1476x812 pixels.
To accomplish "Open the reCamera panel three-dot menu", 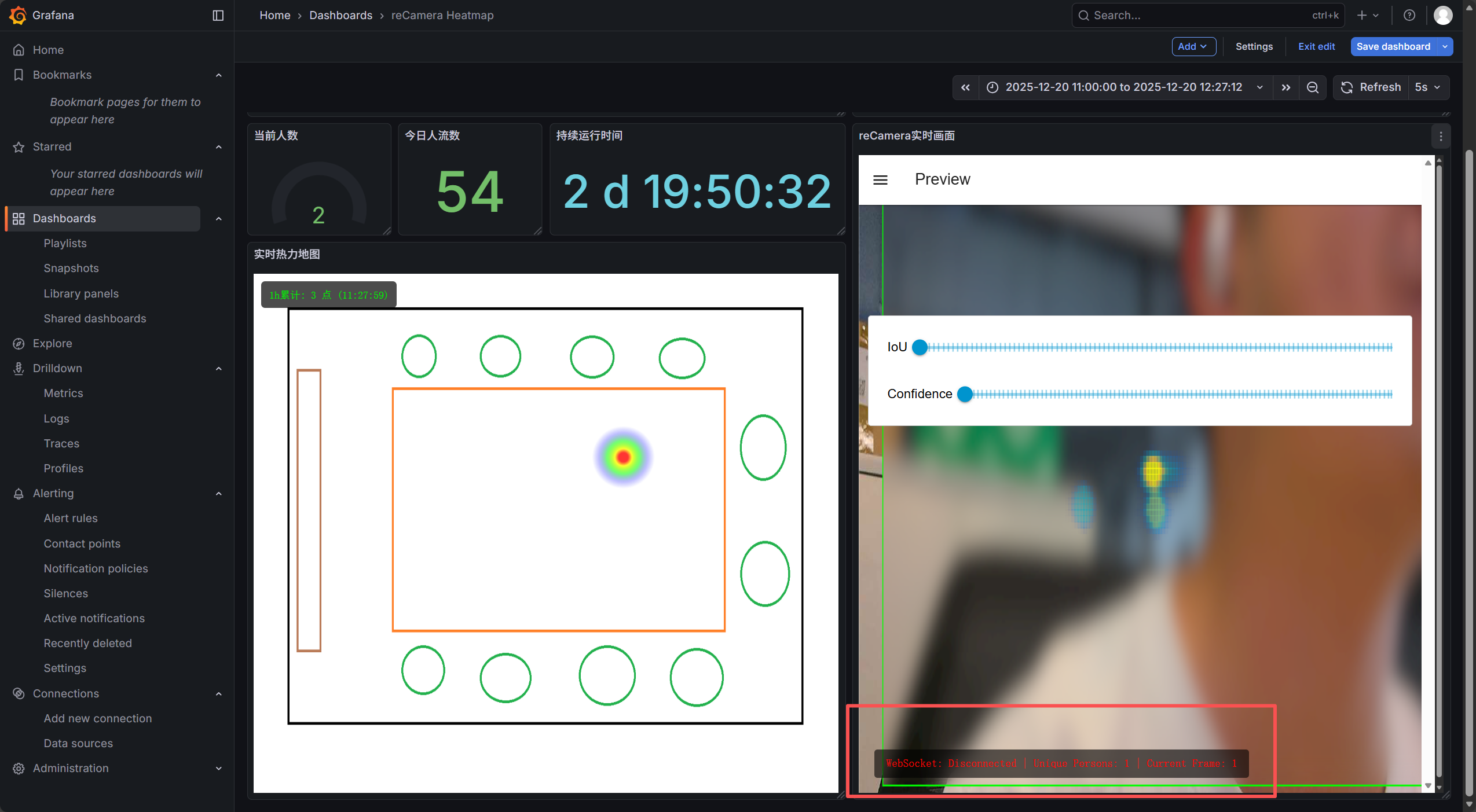I will click(x=1441, y=137).
